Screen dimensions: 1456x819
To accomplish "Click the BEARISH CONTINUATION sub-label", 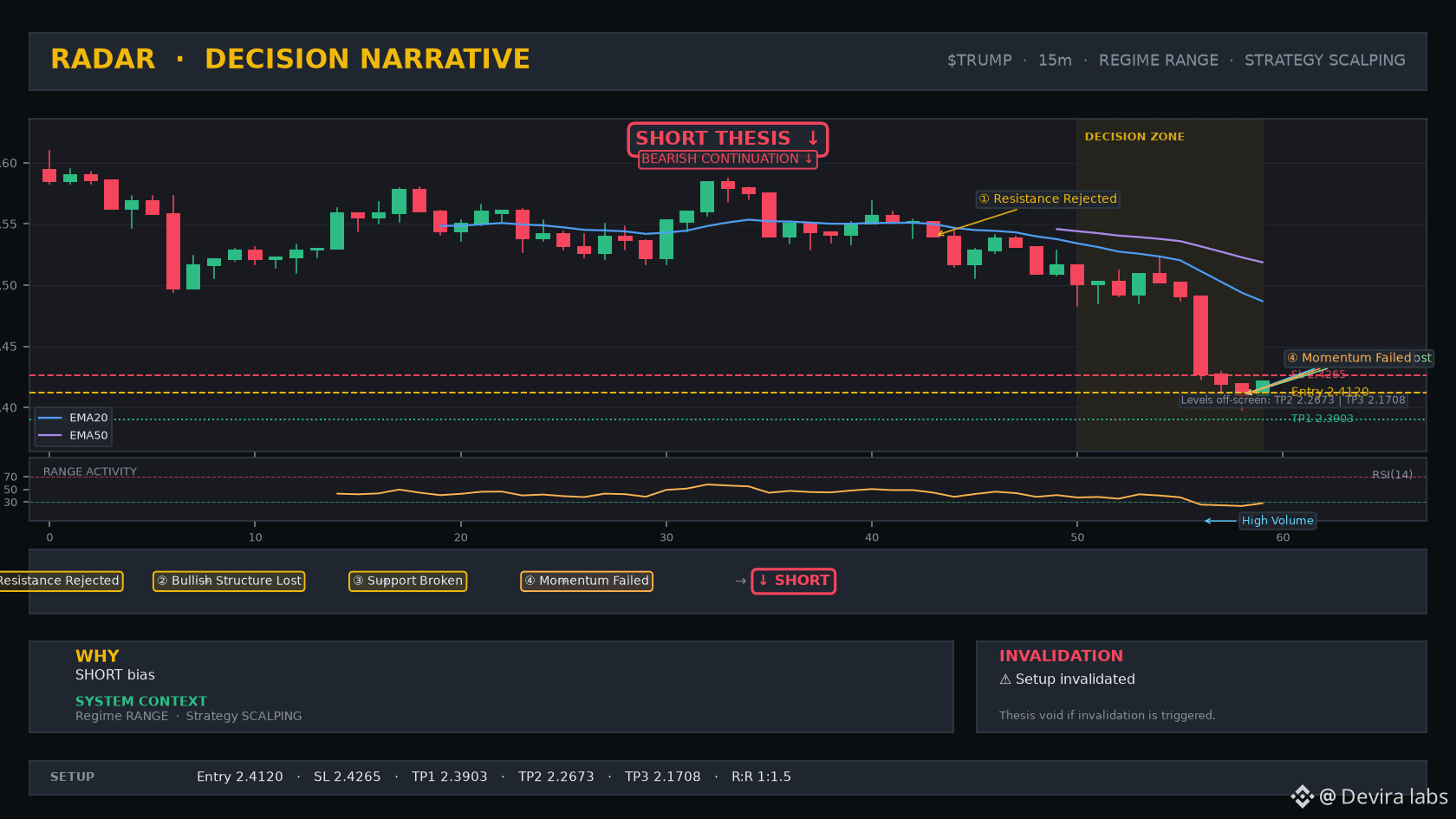I will coord(728,159).
